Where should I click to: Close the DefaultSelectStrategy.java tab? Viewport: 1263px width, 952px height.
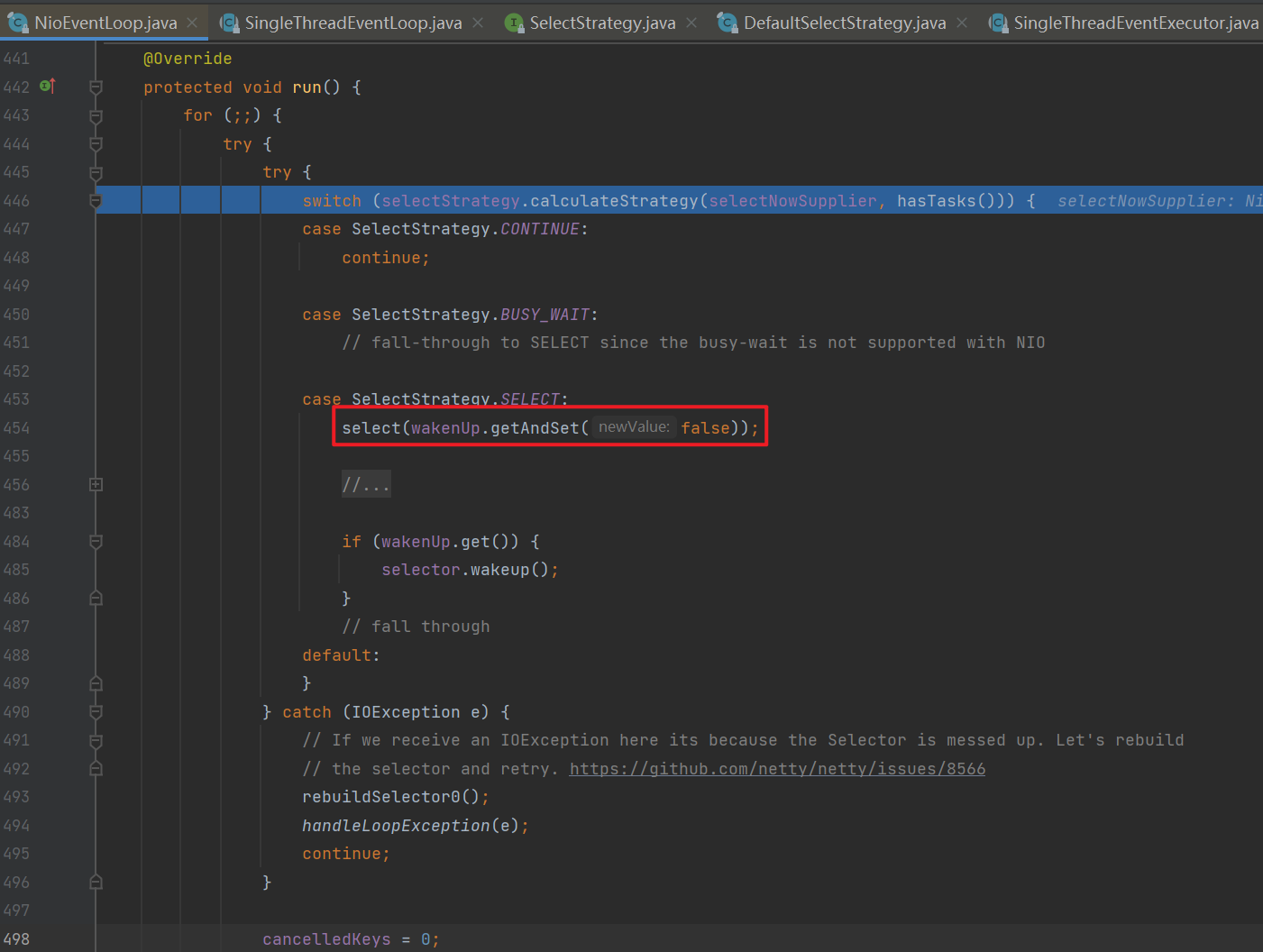[962, 23]
